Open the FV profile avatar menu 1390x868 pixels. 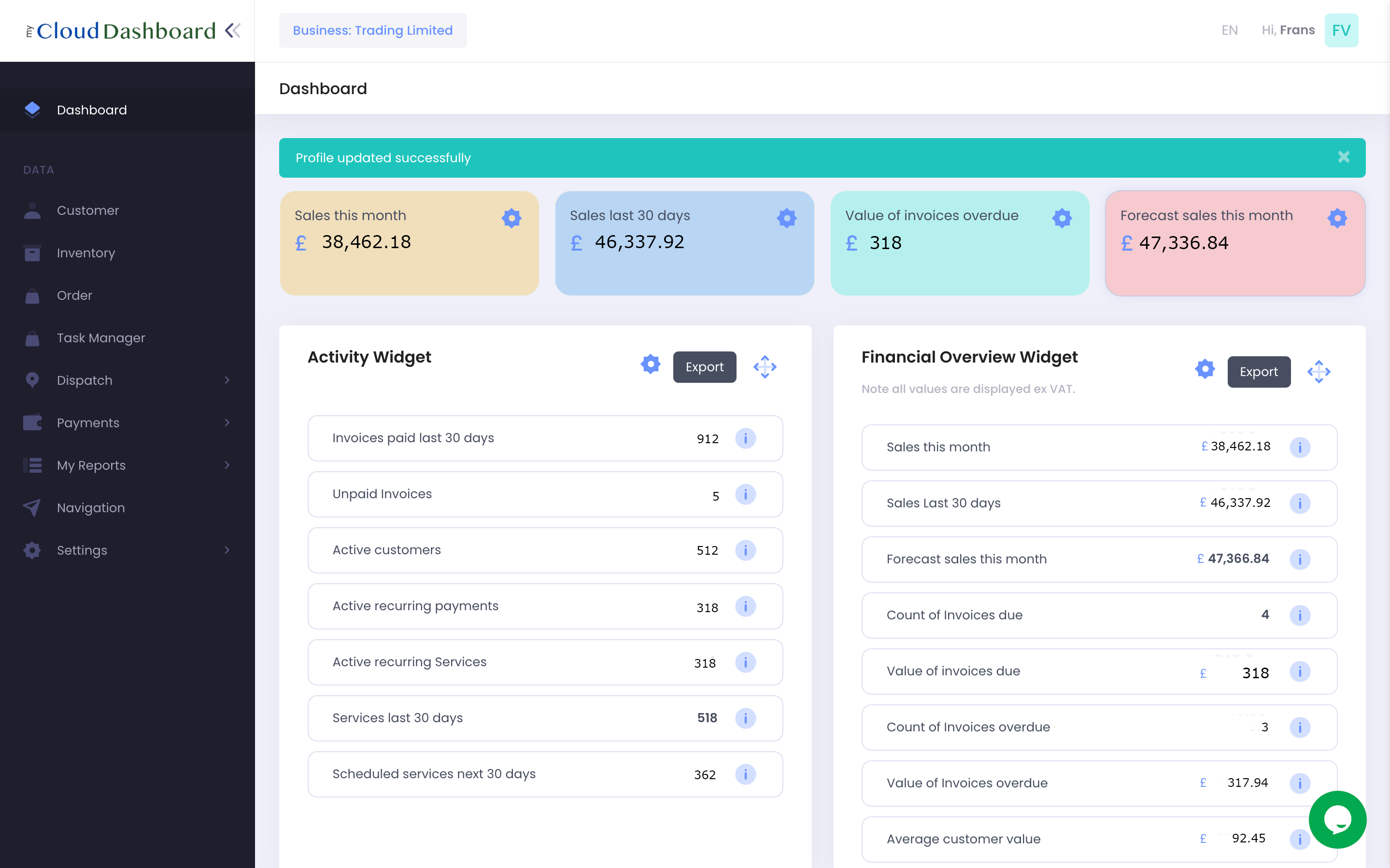(x=1341, y=30)
